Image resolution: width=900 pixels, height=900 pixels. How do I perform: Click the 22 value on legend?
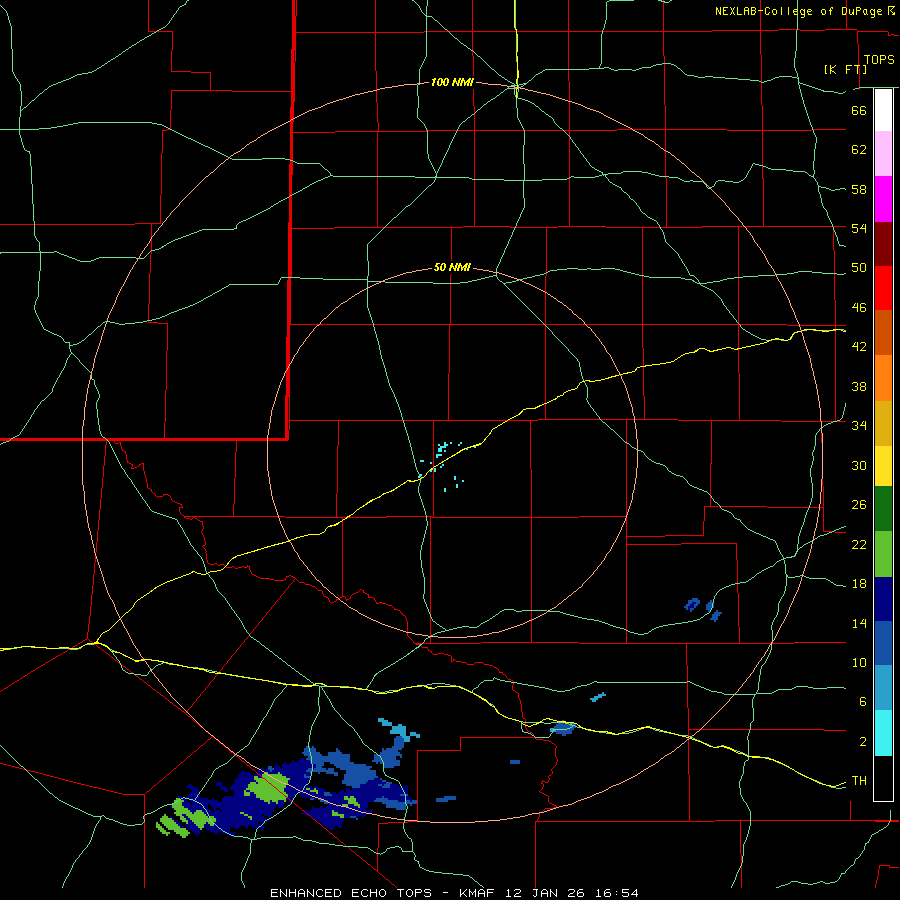coord(859,544)
